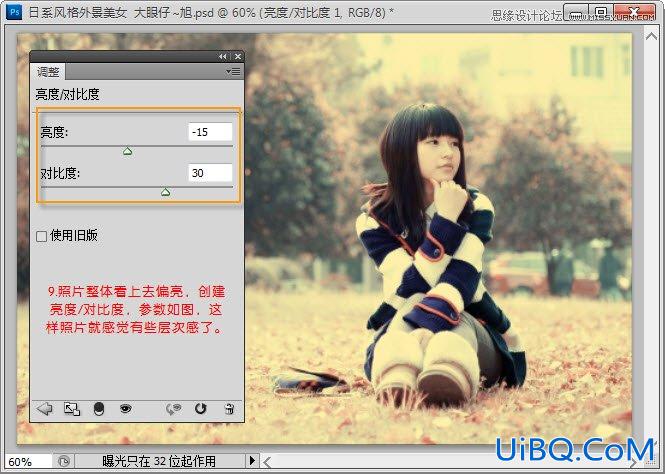
Task: Click the horizontal scrollbar left arrow
Action: tap(267, 462)
